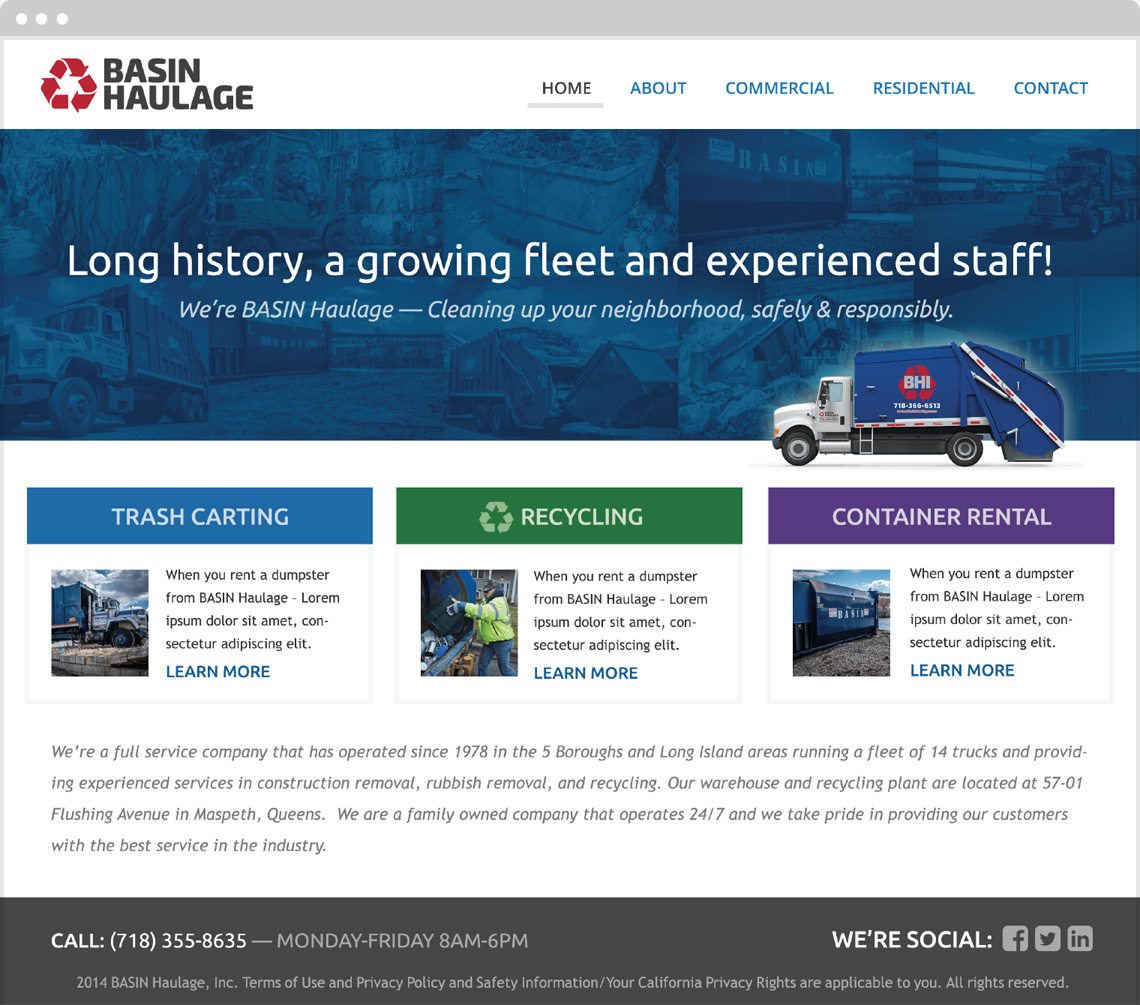The image size is (1140, 1005).
Task: Click the Basin Haulage recycle logo
Action: click(x=68, y=85)
